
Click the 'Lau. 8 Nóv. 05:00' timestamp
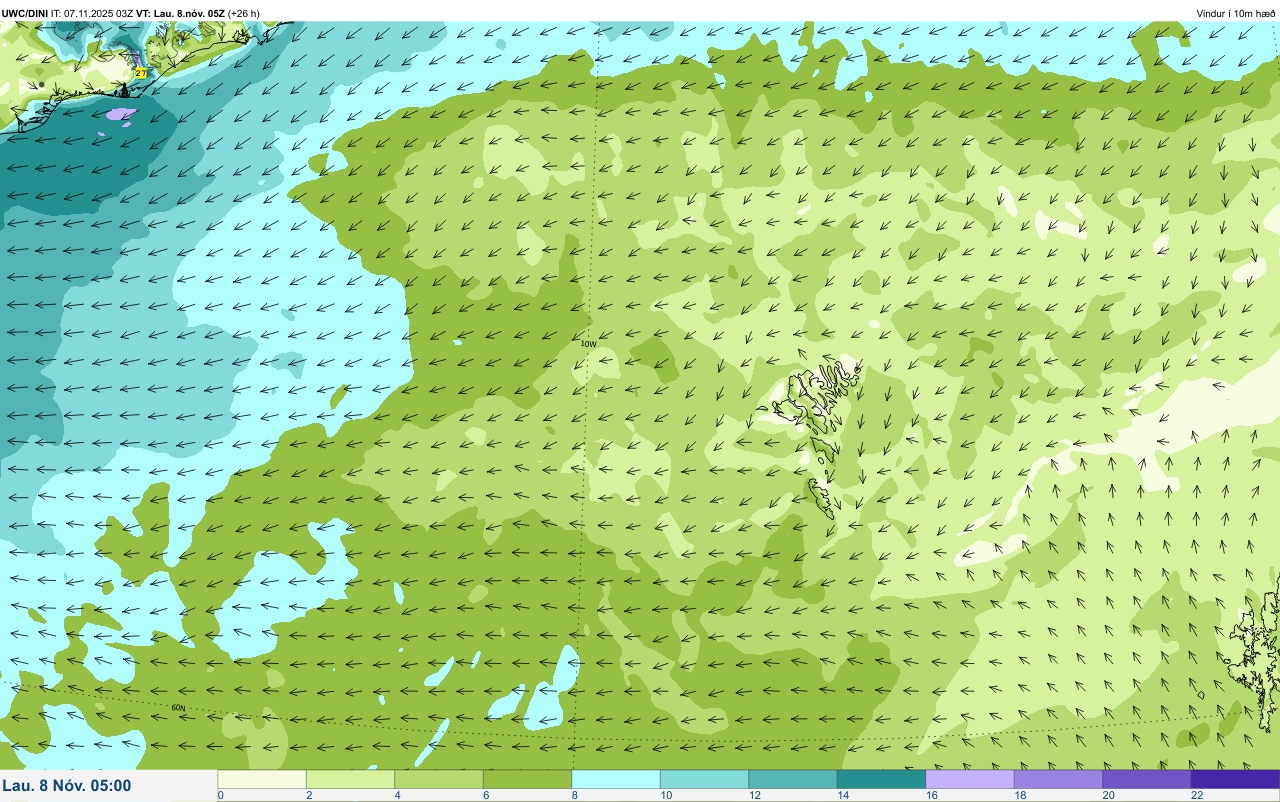click(67, 786)
